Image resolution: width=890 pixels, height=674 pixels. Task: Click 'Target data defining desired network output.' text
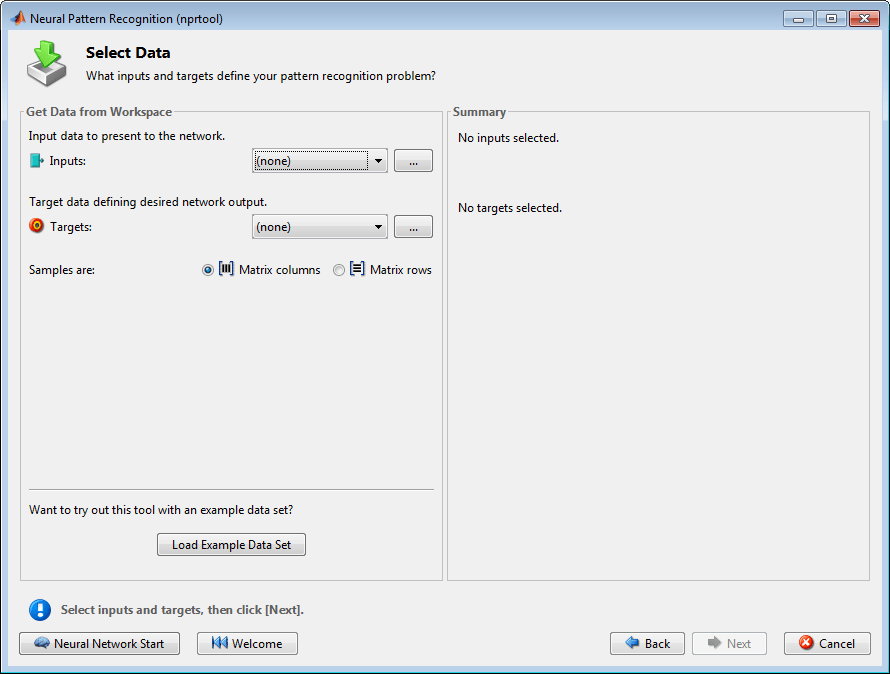coord(148,202)
